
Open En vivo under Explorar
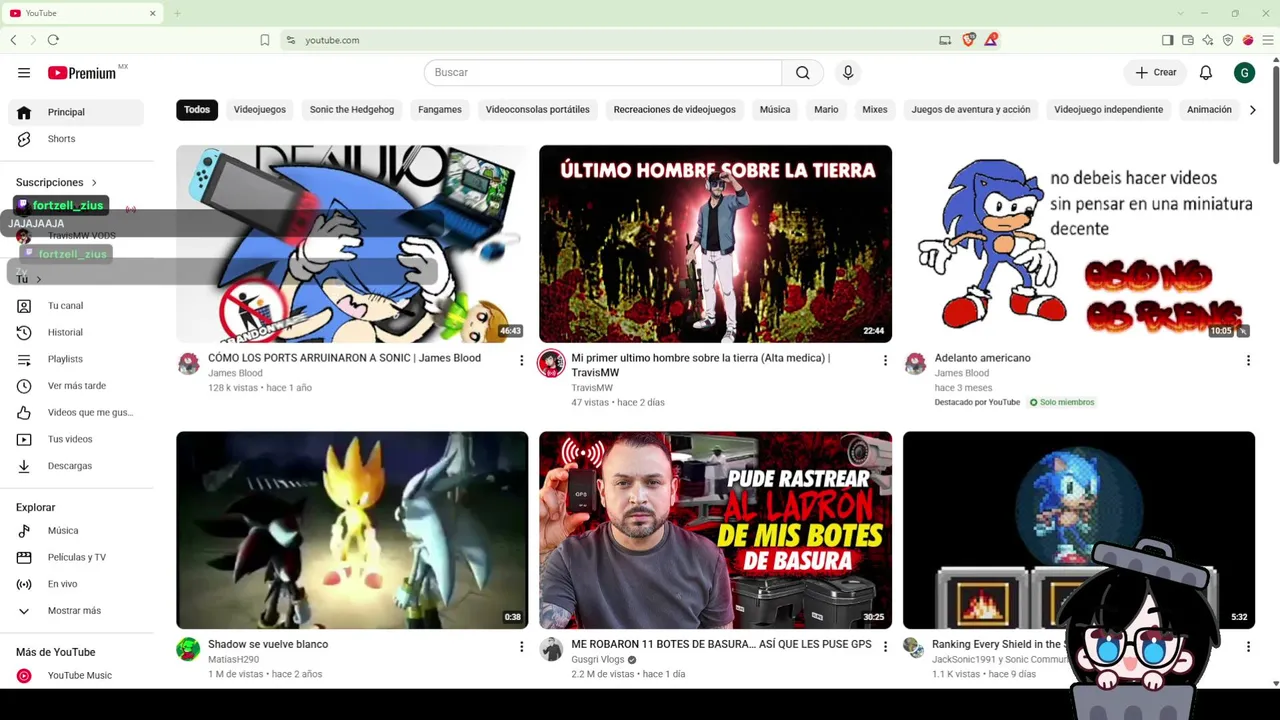coord(76,584)
